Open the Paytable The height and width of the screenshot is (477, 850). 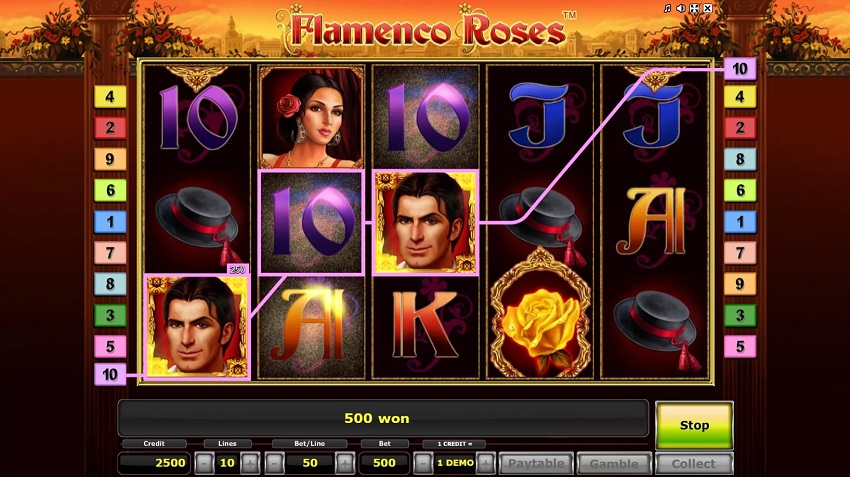pyautogui.click(x=536, y=463)
